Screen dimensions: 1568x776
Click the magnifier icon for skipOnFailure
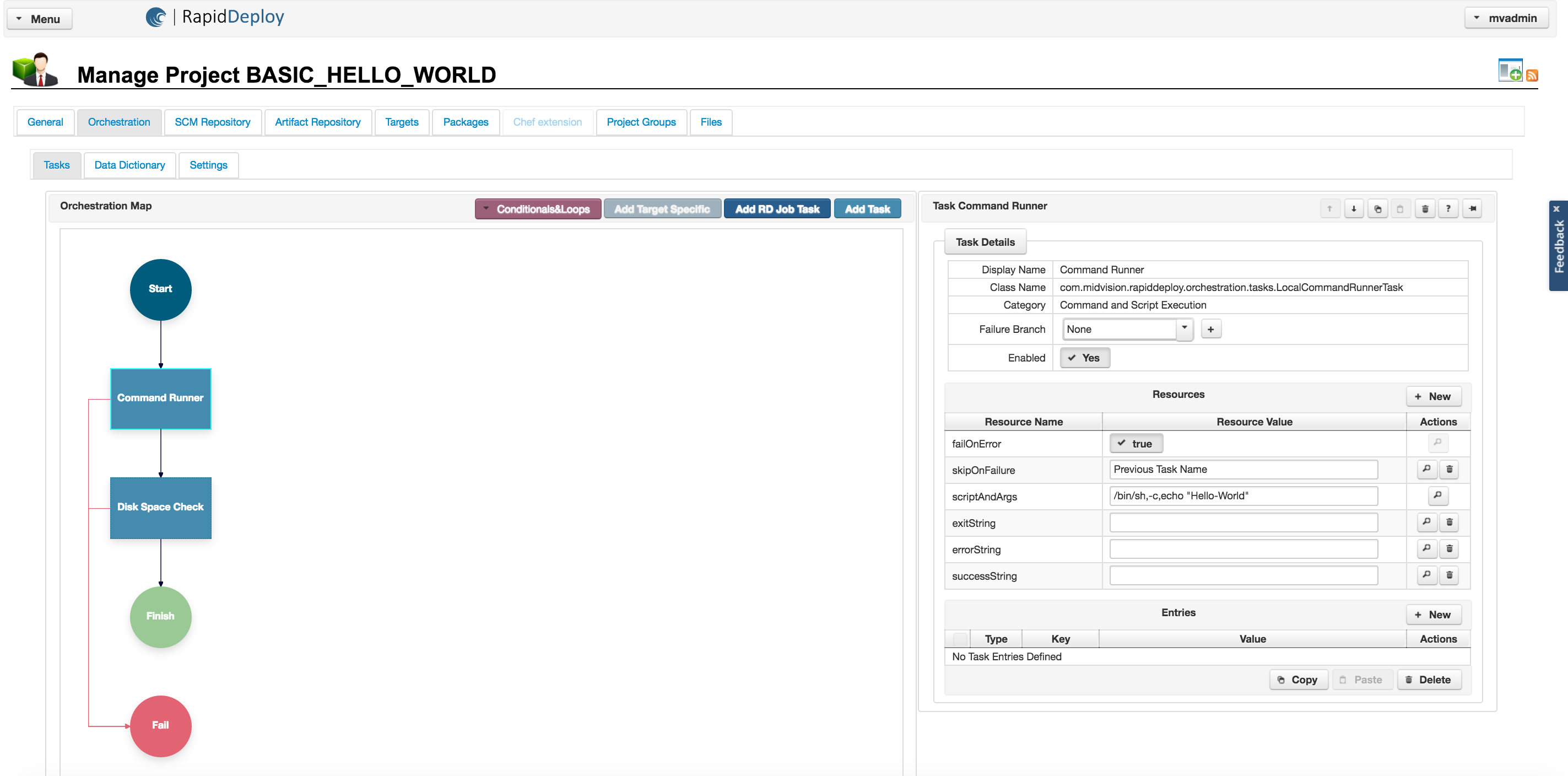tap(1427, 469)
